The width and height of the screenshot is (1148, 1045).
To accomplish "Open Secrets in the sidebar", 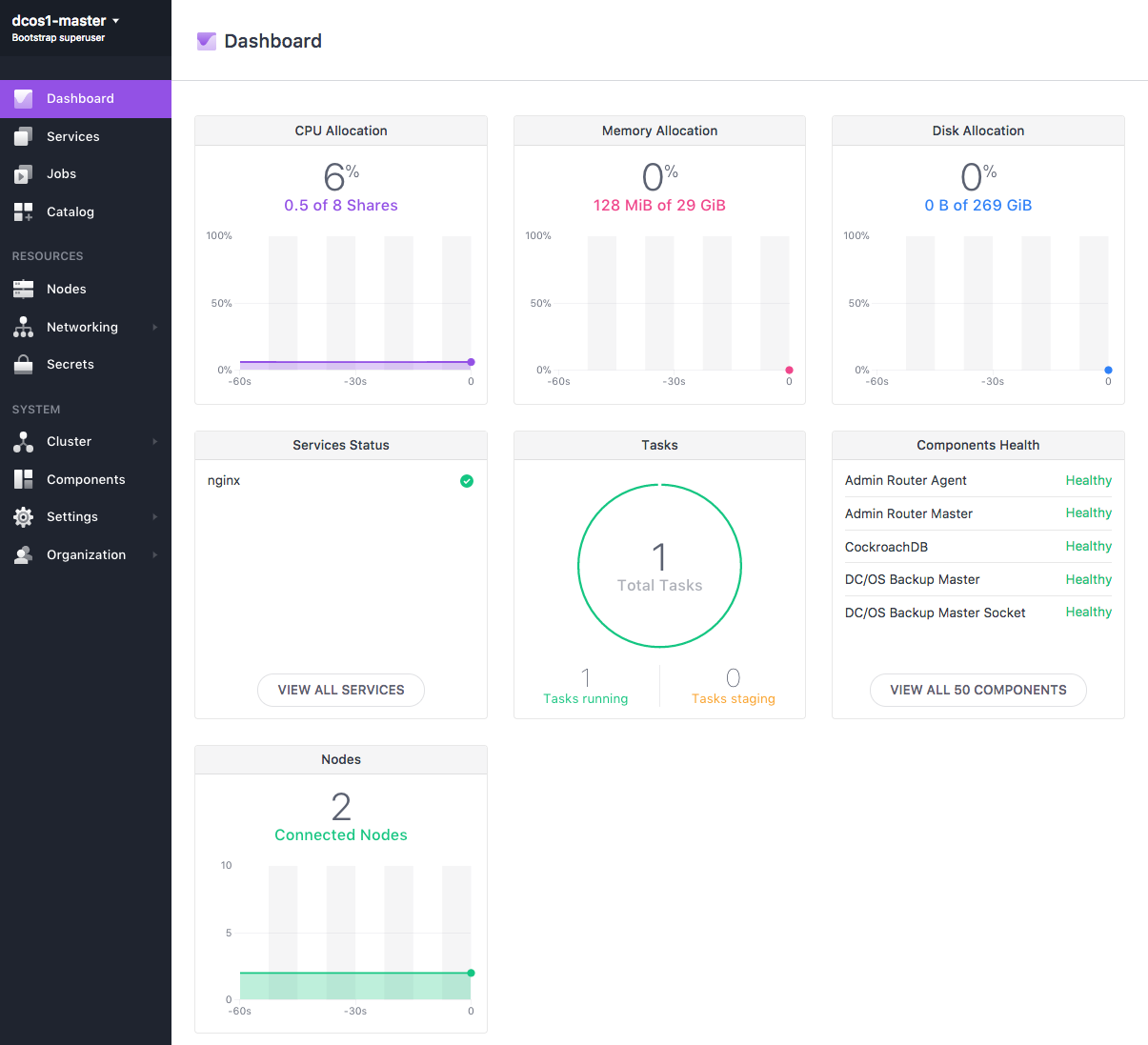I will 86,364.
